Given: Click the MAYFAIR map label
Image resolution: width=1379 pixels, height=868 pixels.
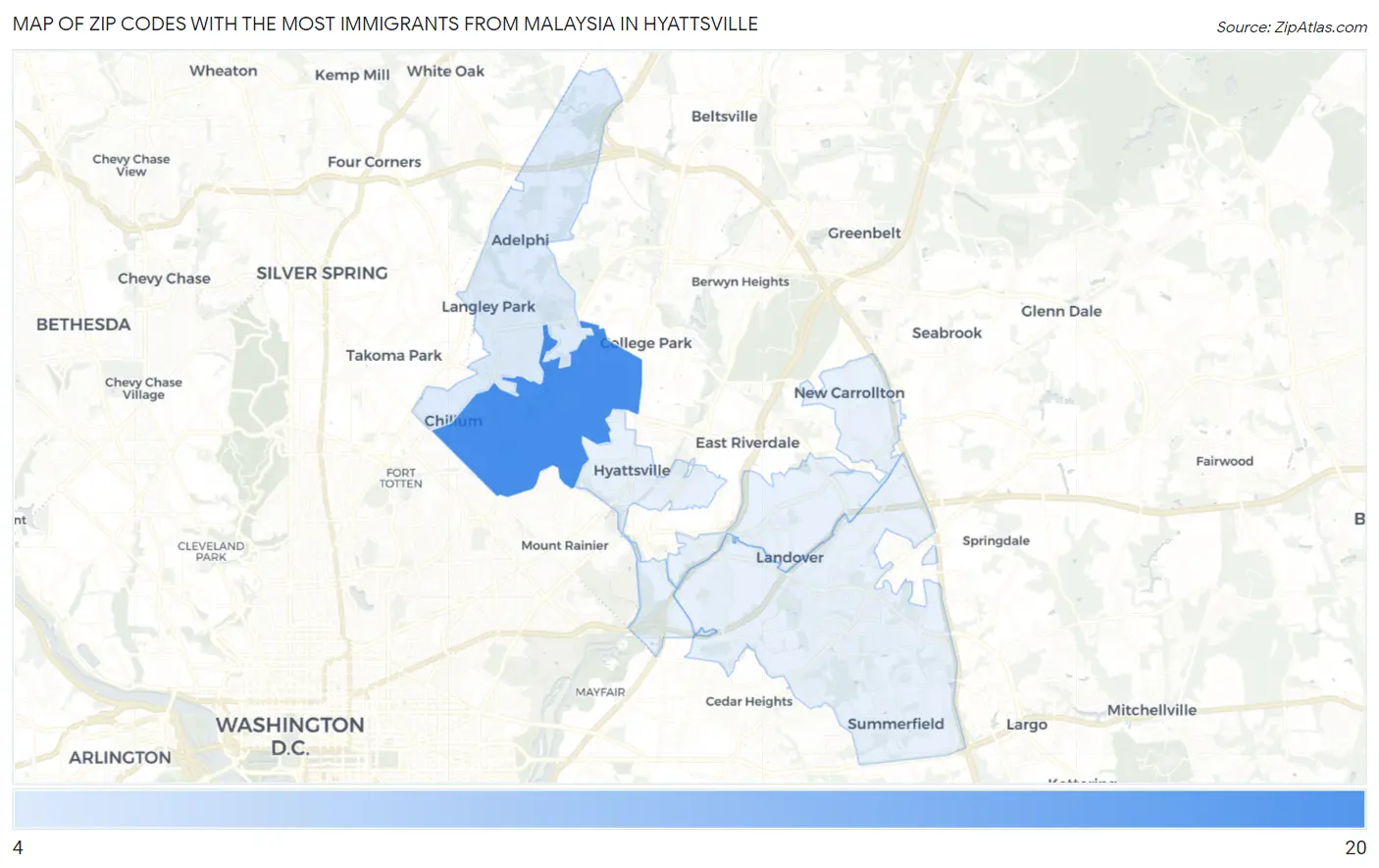Looking at the screenshot, I should (600, 691).
